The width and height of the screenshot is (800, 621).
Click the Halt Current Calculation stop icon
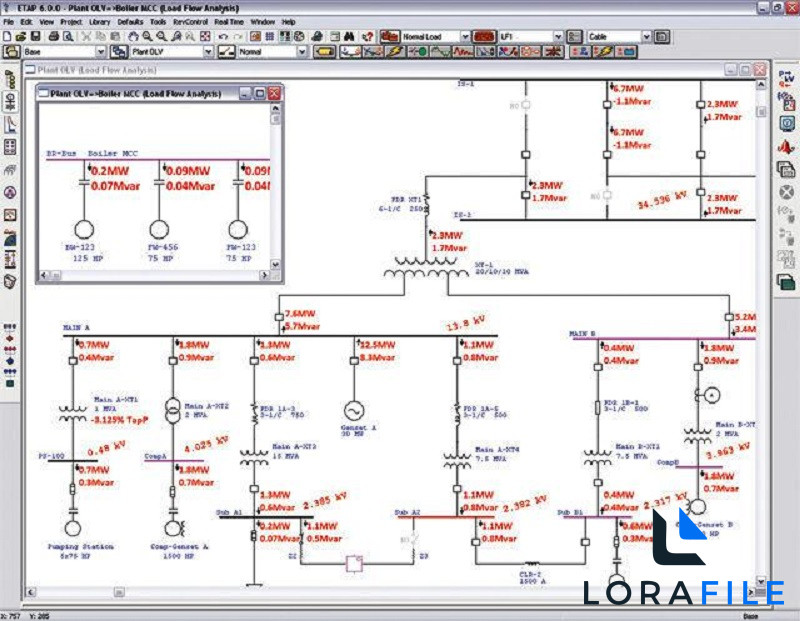coord(786,192)
